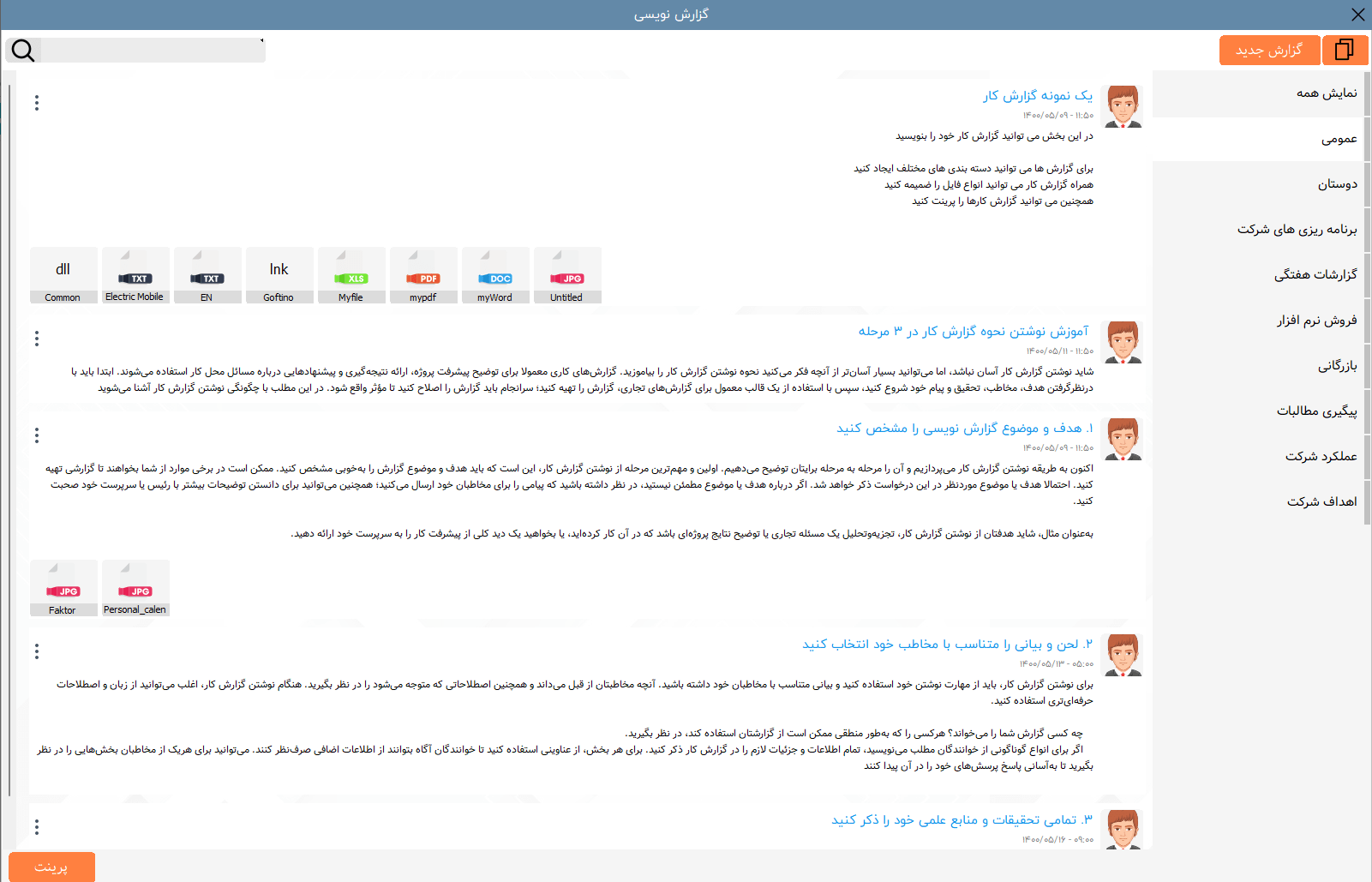Image resolution: width=1372 pixels, height=882 pixels.
Task: Open the myWord DOC attachment
Action: 495,276
